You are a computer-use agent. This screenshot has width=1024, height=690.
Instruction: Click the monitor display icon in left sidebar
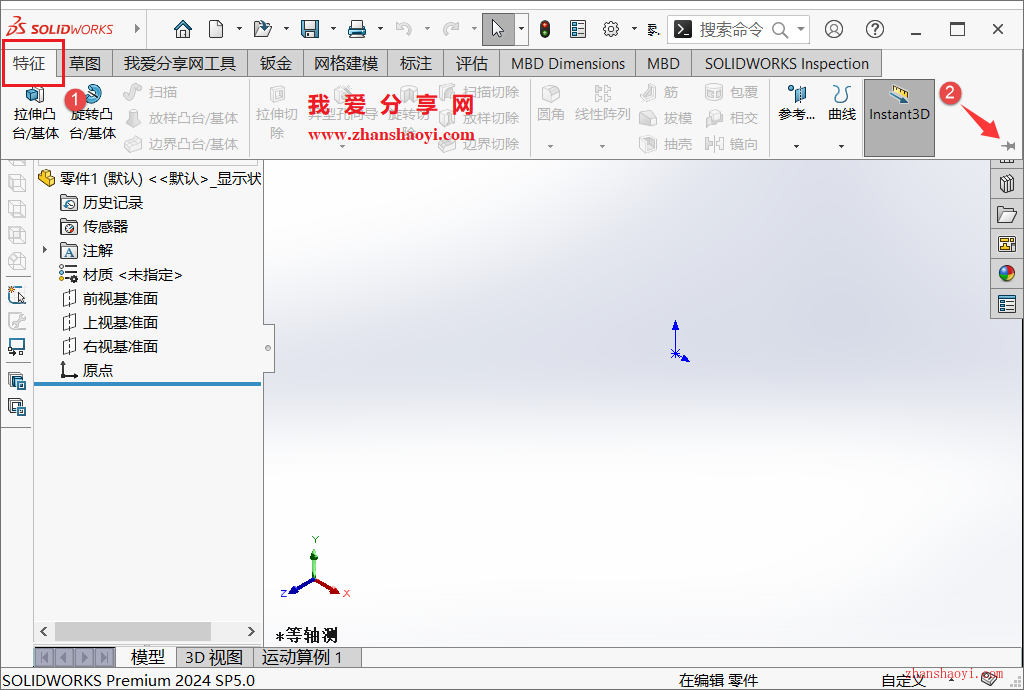[17, 347]
